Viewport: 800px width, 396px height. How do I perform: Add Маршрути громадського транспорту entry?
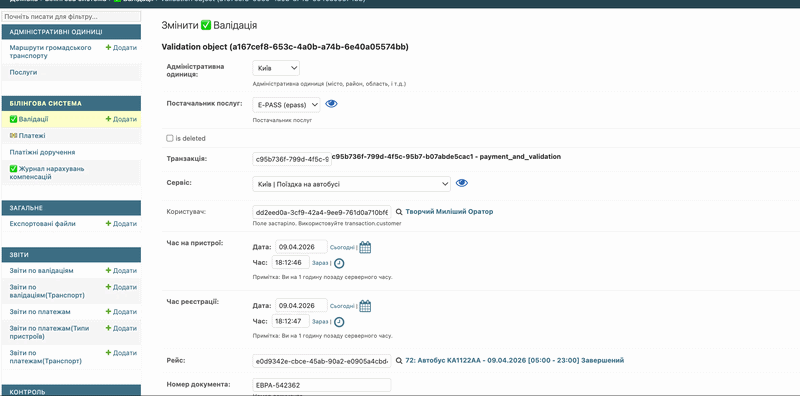(121, 47)
